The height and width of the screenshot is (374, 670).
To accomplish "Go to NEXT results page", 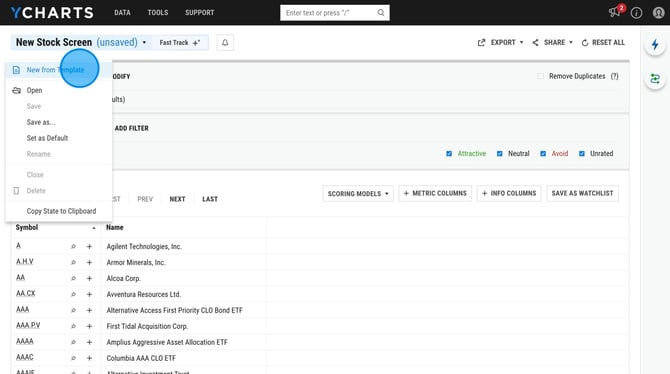I will pyautogui.click(x=177, y=199).
